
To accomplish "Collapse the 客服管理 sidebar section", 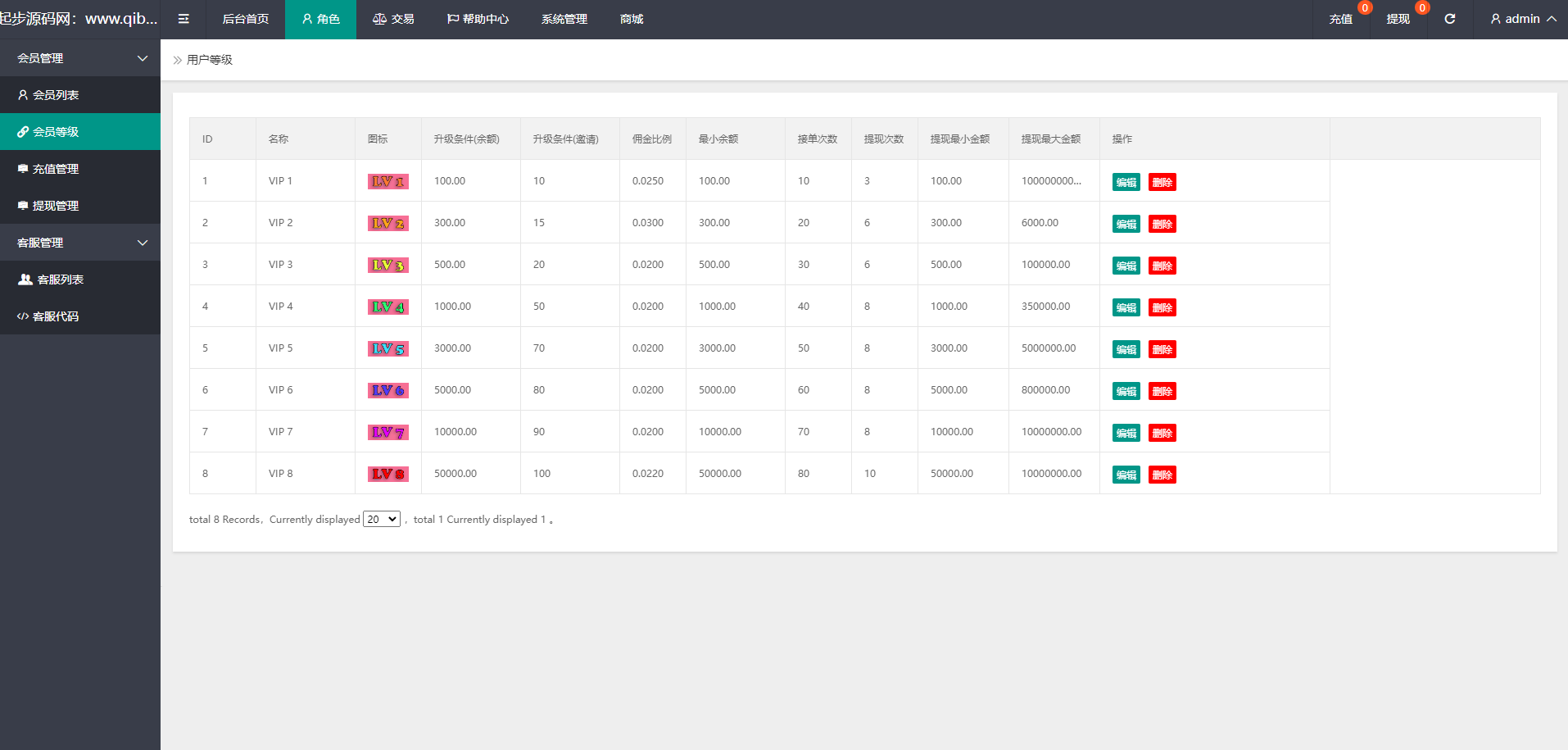I will point(79,243).
